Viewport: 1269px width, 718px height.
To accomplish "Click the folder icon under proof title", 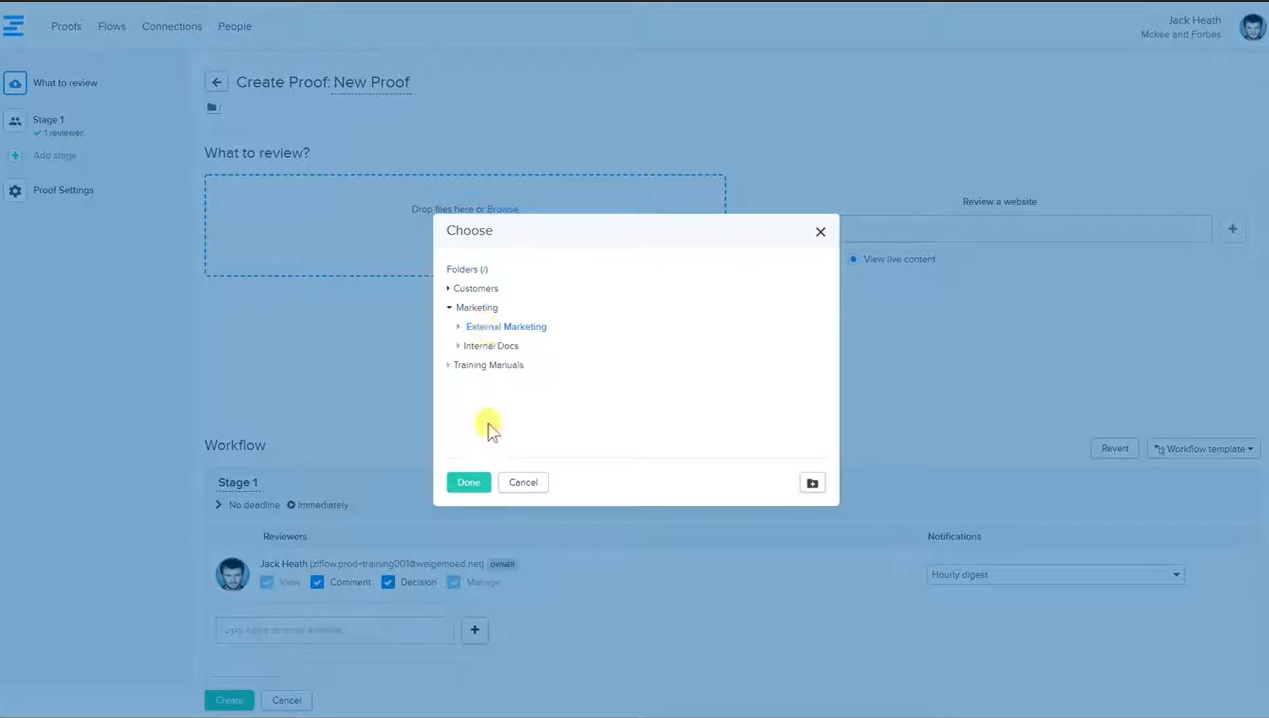I will pos(212,107).
